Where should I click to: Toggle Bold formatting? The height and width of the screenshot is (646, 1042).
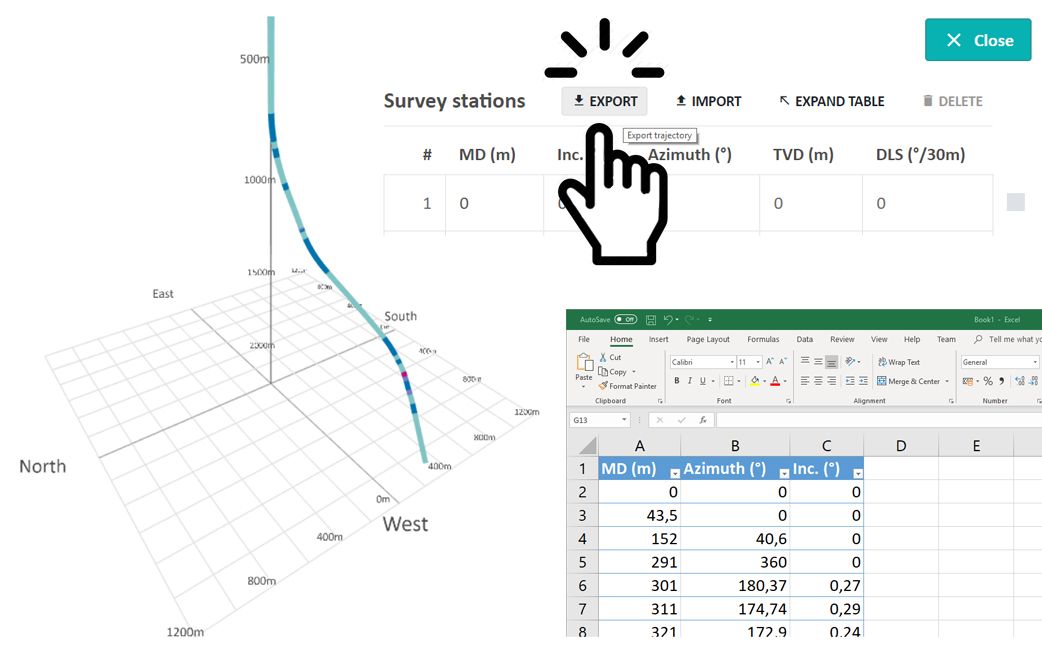pyautogui.click(x=676, y=380)
